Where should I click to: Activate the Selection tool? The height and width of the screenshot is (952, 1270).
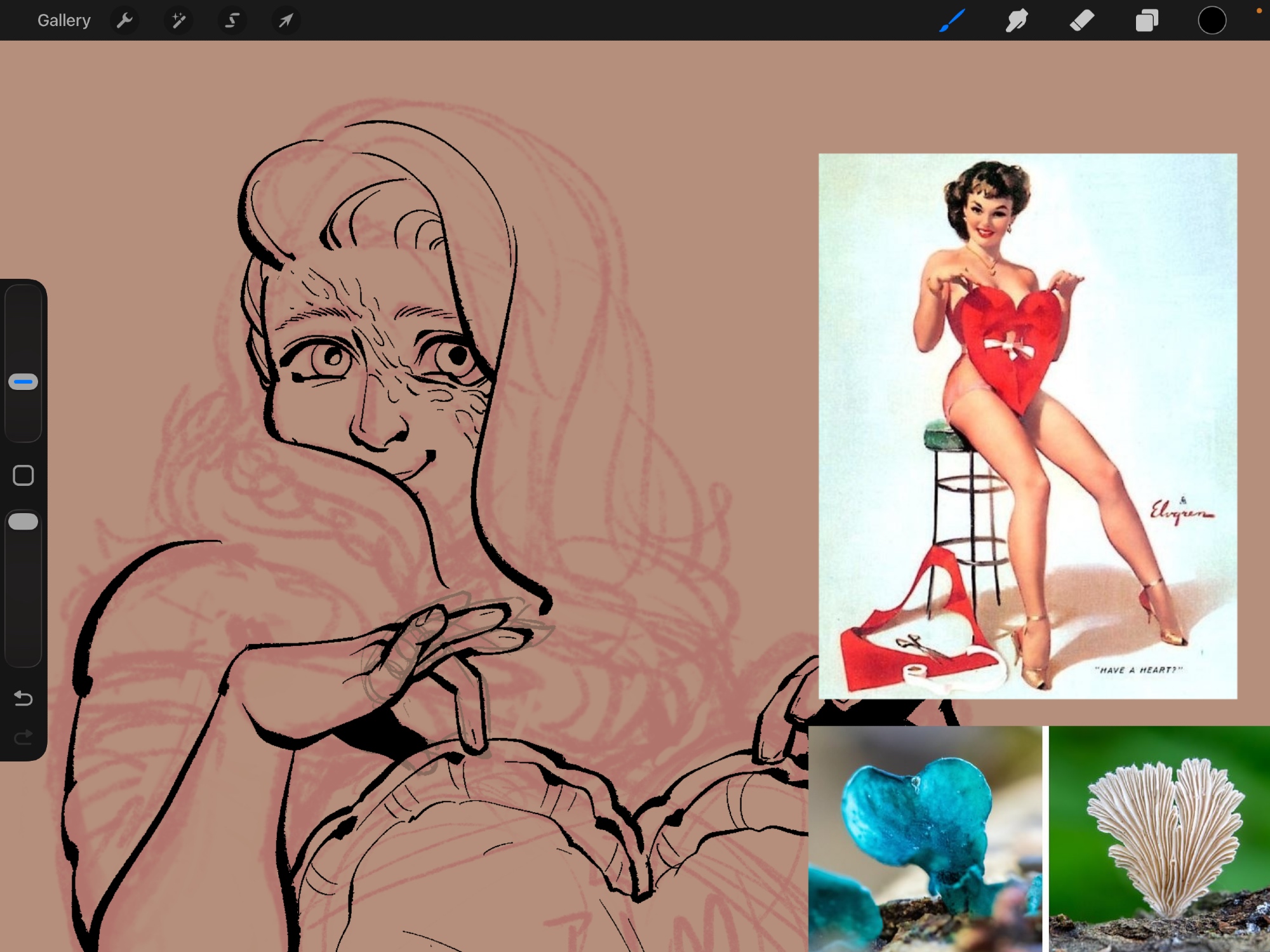tap(232, 20)
